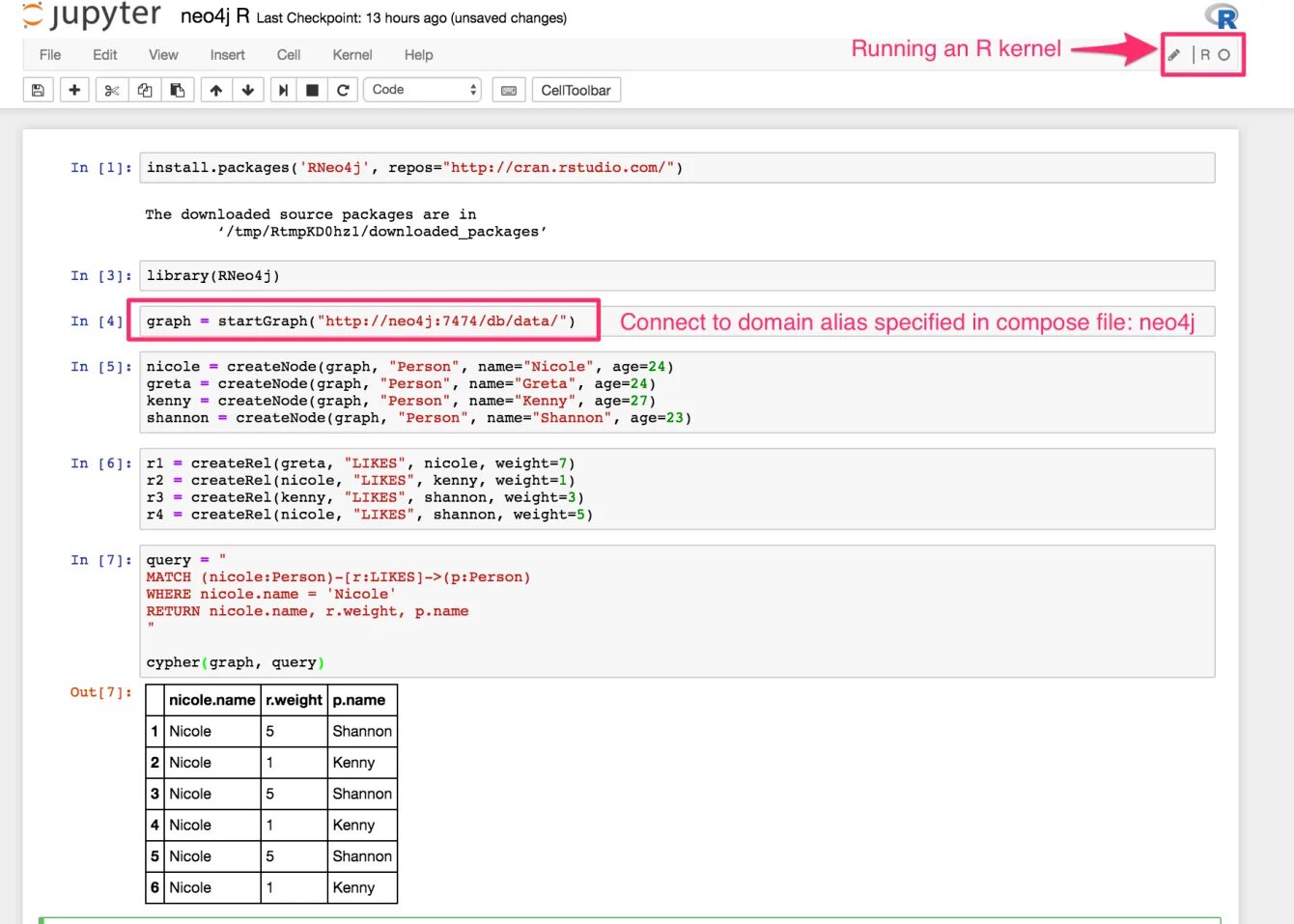Click the R kernel logo

click(1222, 16)
